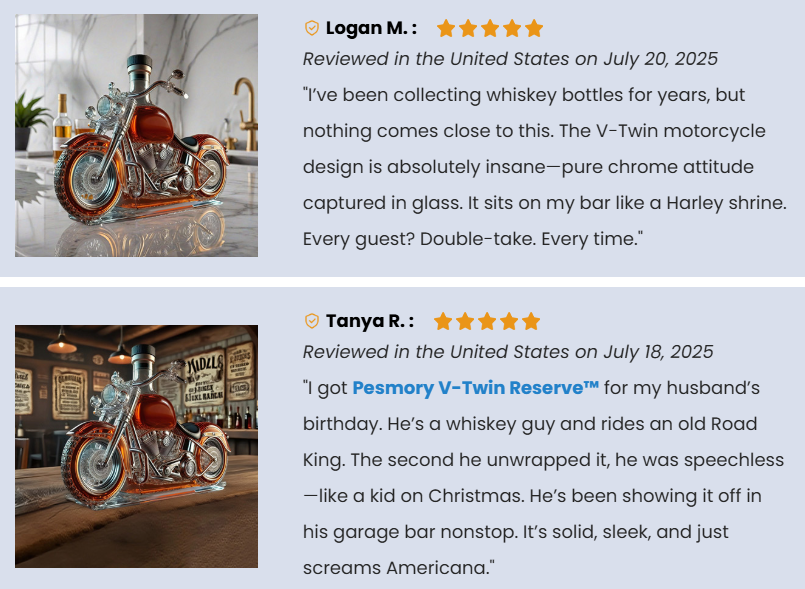Click the third star in Logan M.'s rating
This screenshot has height=589, width=805.
pos(490,28)
